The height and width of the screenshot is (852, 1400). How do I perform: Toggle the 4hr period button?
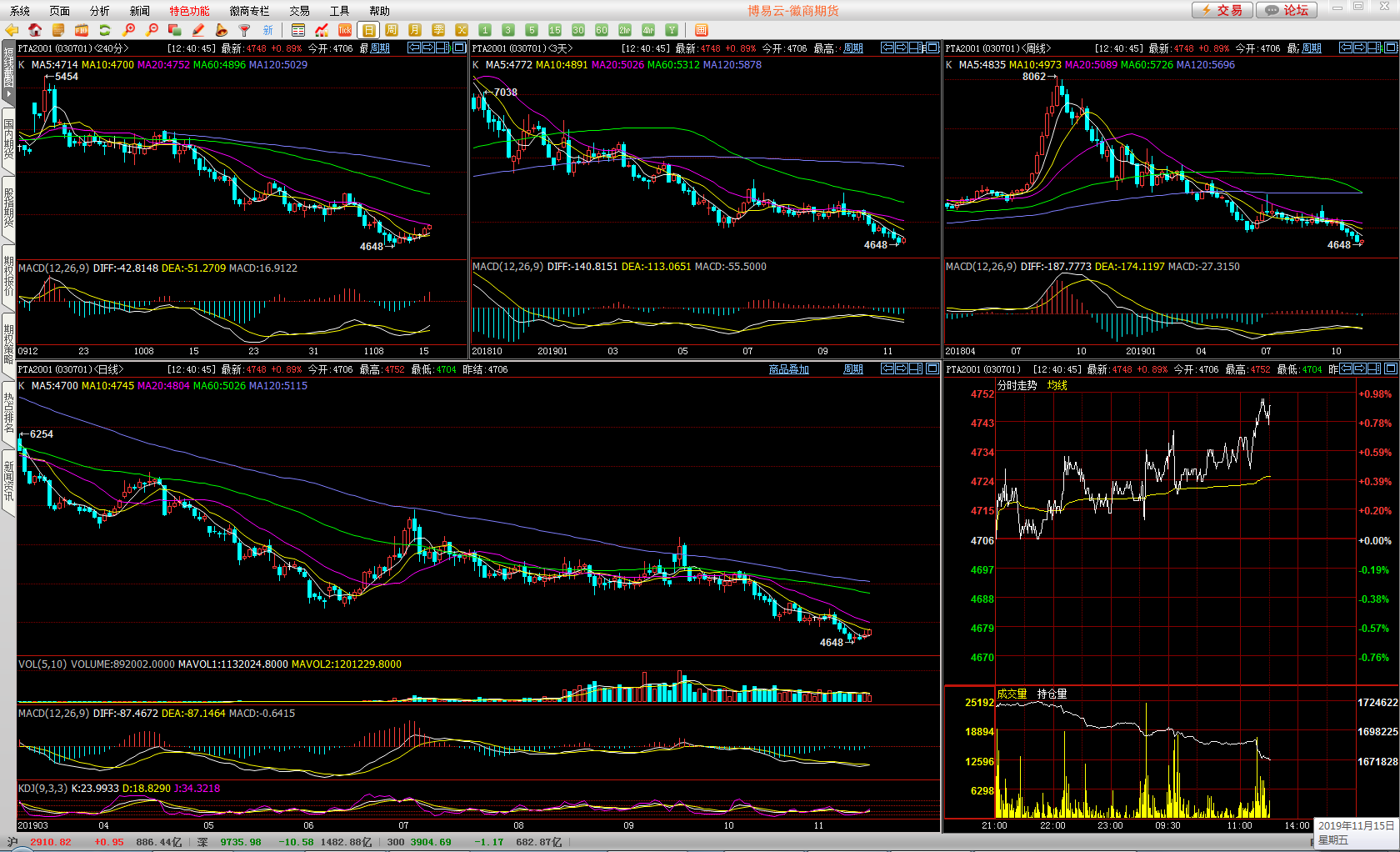[x=648, y=30]
